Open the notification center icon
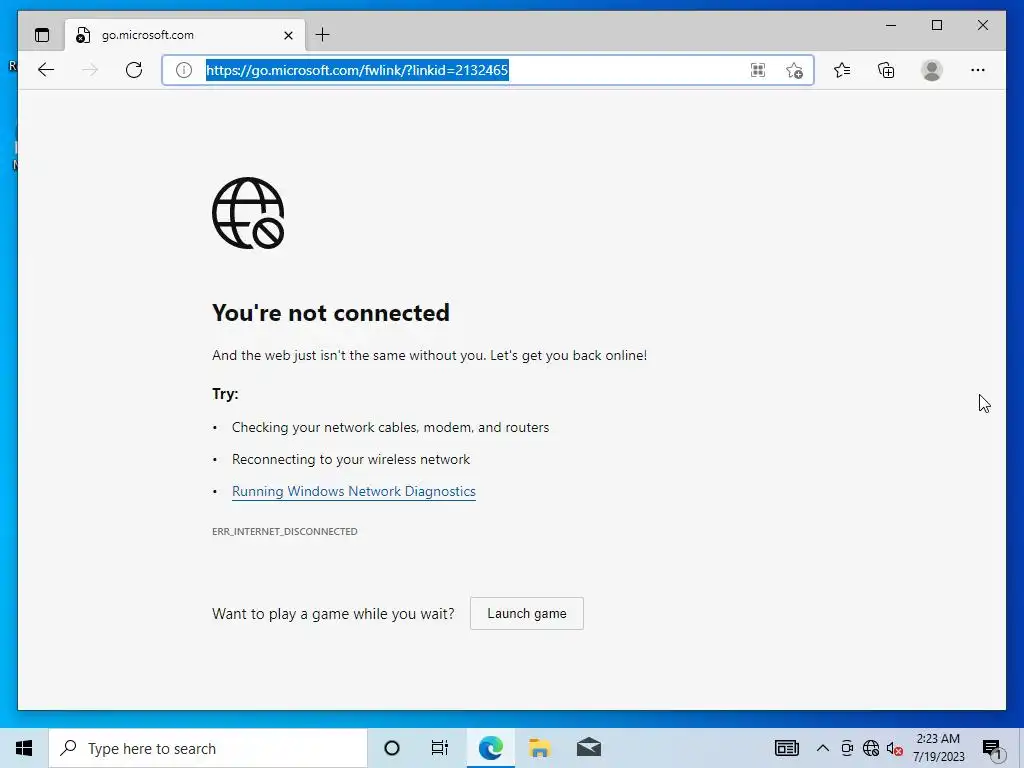The image size is (1024, 768). coord(992,748)
